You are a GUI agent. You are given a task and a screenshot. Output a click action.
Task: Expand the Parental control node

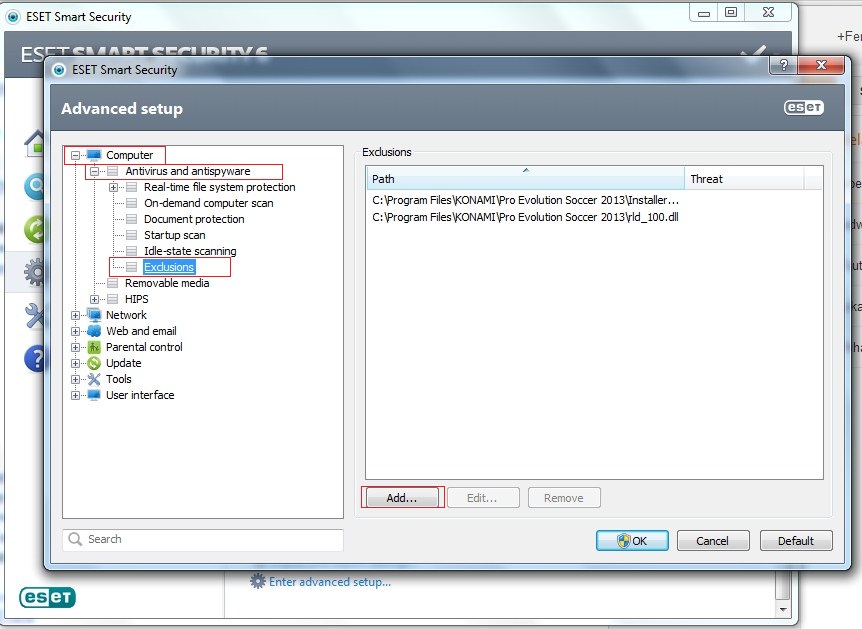(x=75, y=347)
